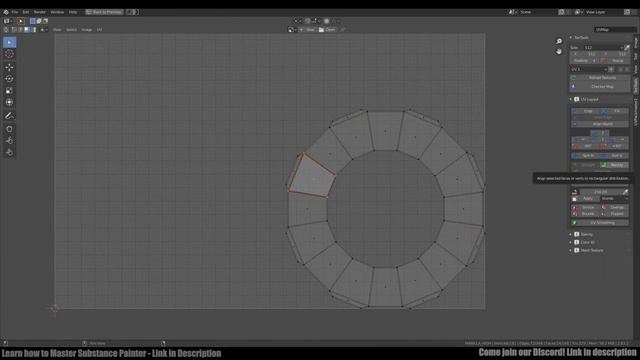The height and width of the screenshot is (360, 640).
Task: Click the pan hand viewport icon
Action: pyautogui.click(x=559, y=51)
